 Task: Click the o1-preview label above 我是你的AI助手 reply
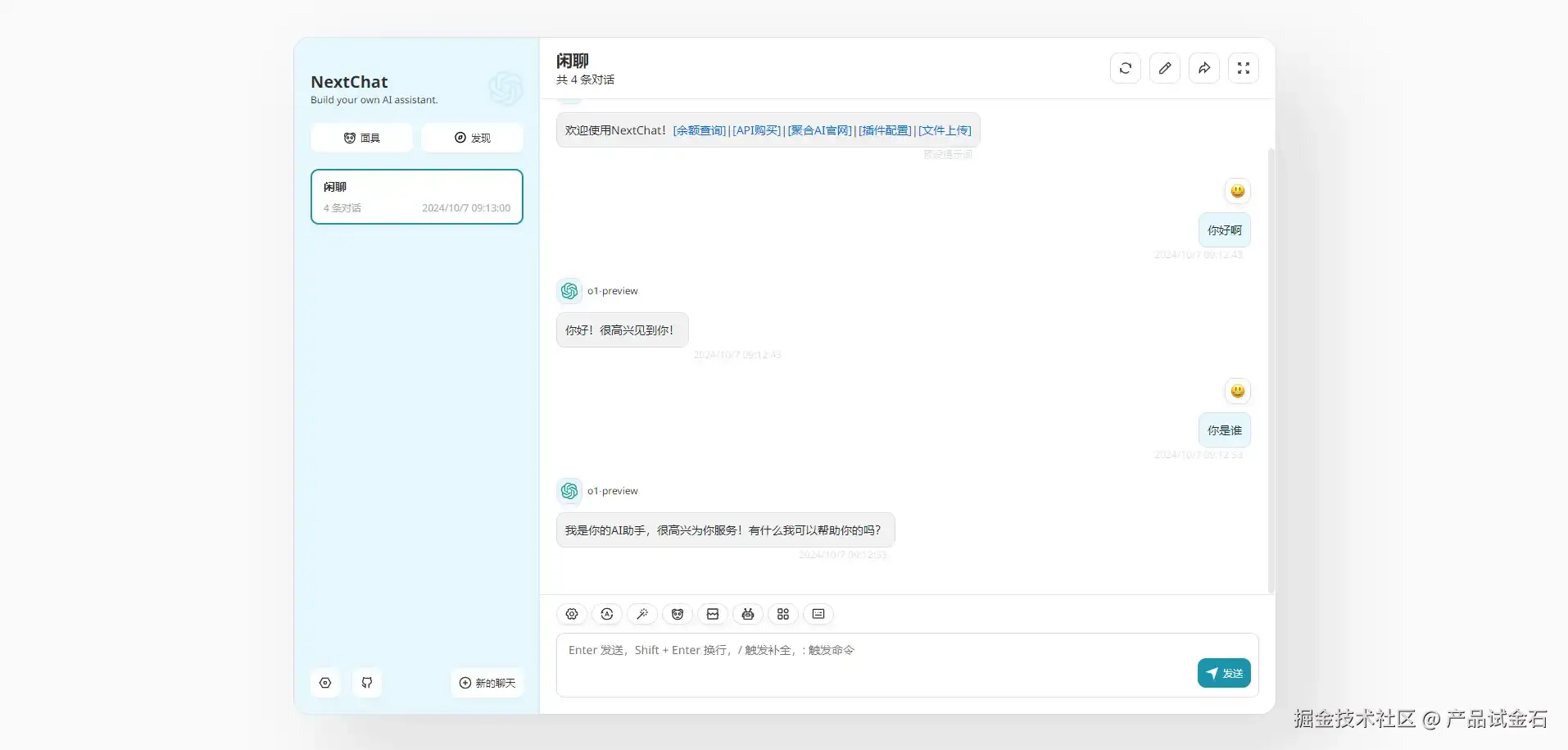(613, 491)
